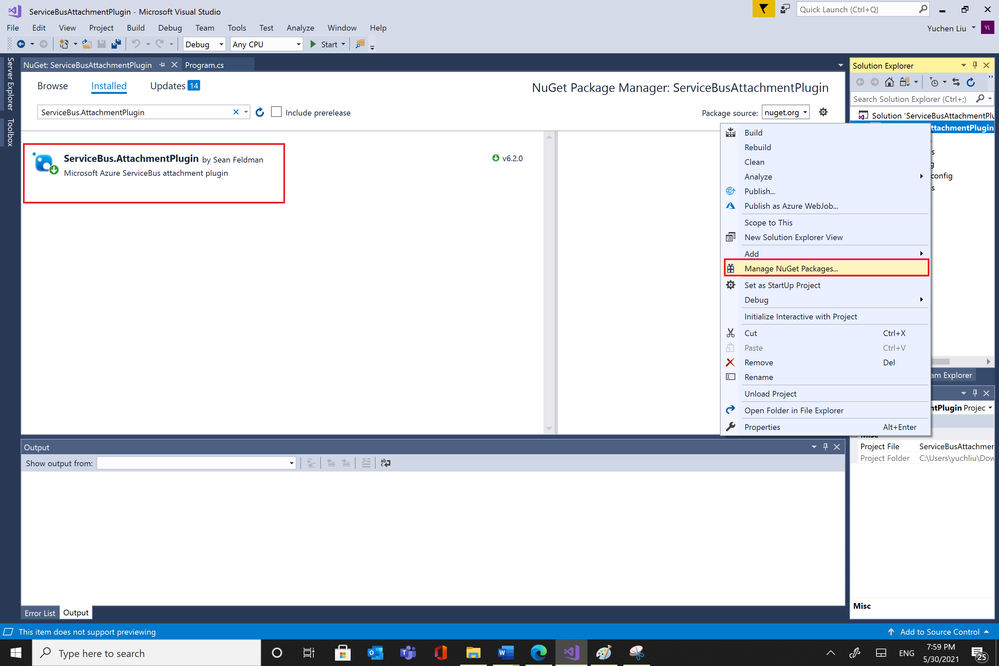
Task: Clear the NuGet search box text
Action: click(x=236, y=112)
